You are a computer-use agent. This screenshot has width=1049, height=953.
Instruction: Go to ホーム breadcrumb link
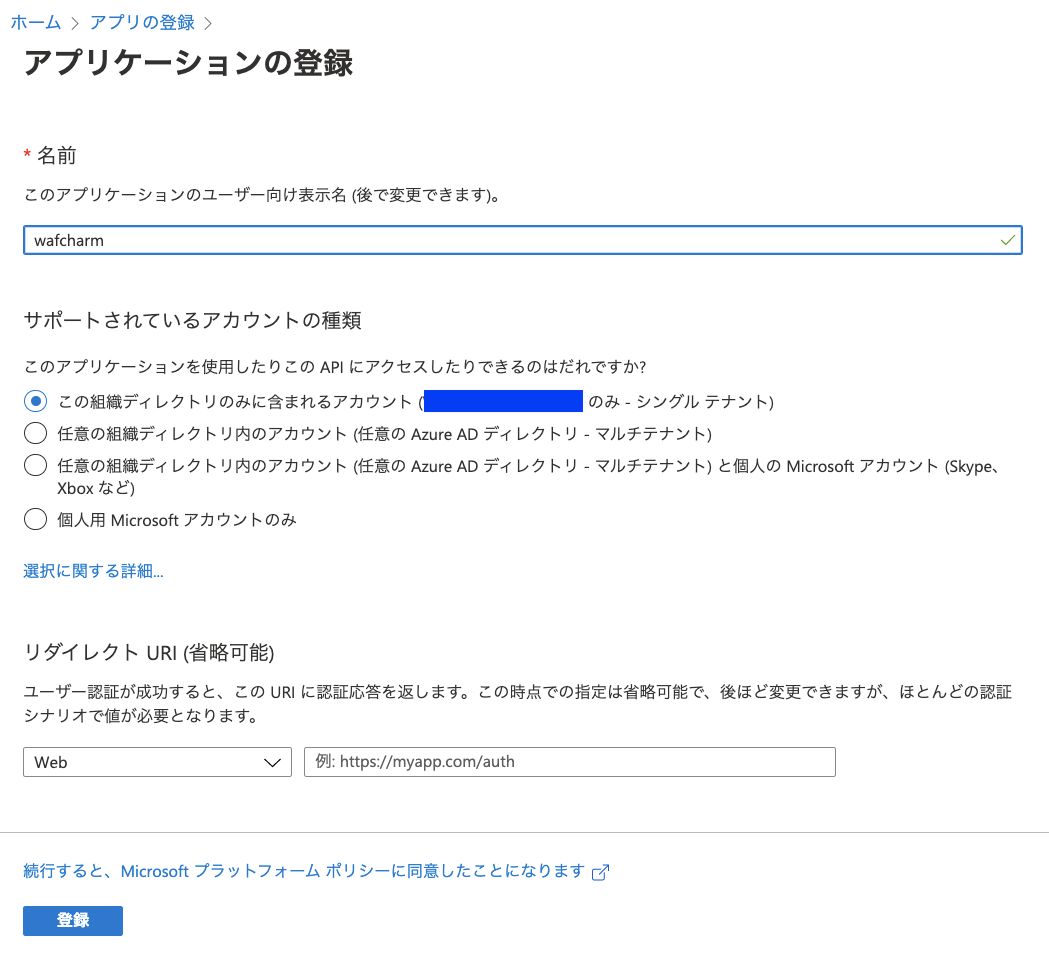36,23
